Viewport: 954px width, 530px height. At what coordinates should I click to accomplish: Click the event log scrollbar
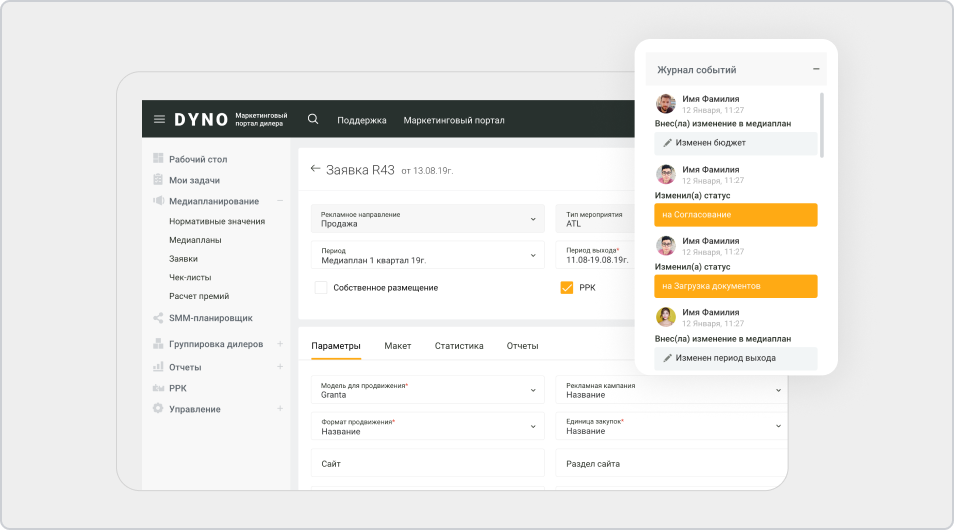[x=821, y=125]
